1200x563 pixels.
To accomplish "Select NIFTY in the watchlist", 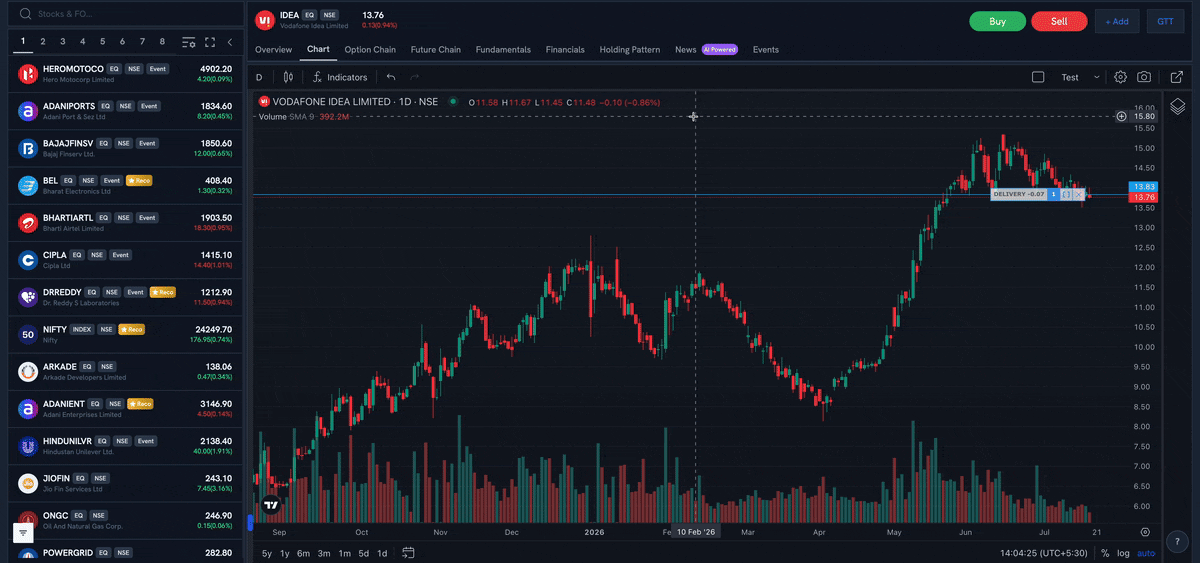I will click(x=125, y=335).
